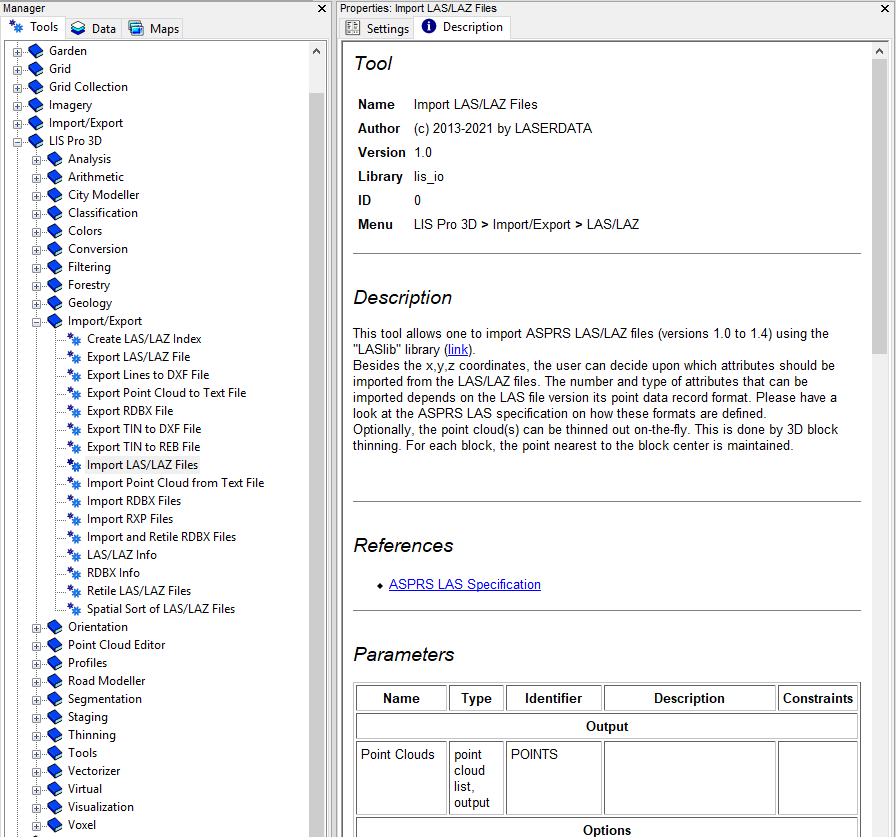Open the Settings tab in Properties
The height and width of the screenshot is (837, 896).
tap(377, 29)
